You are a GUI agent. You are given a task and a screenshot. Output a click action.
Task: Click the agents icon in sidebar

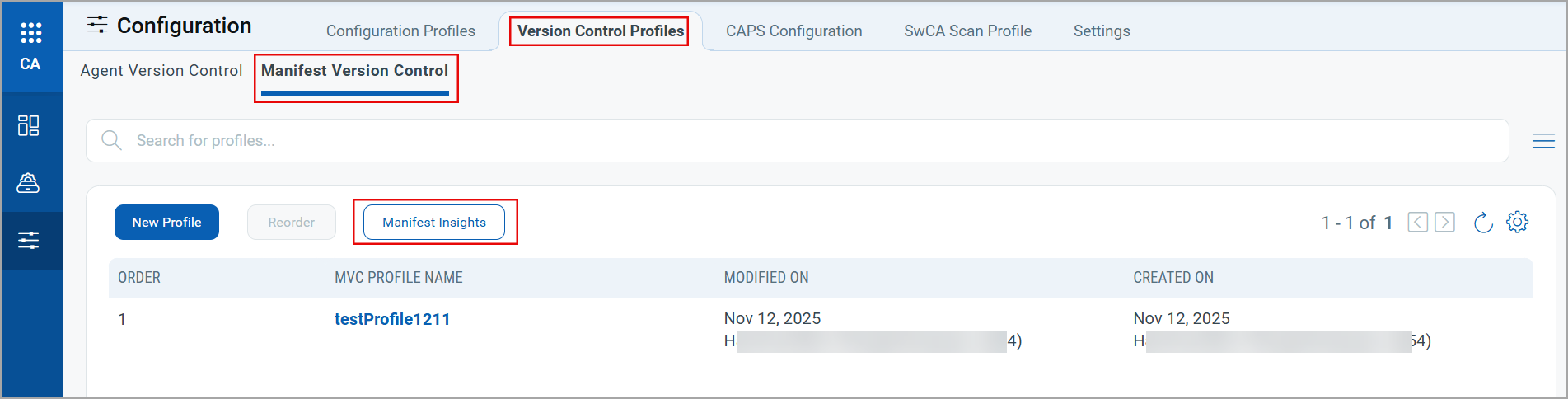[x=29, y=183]
